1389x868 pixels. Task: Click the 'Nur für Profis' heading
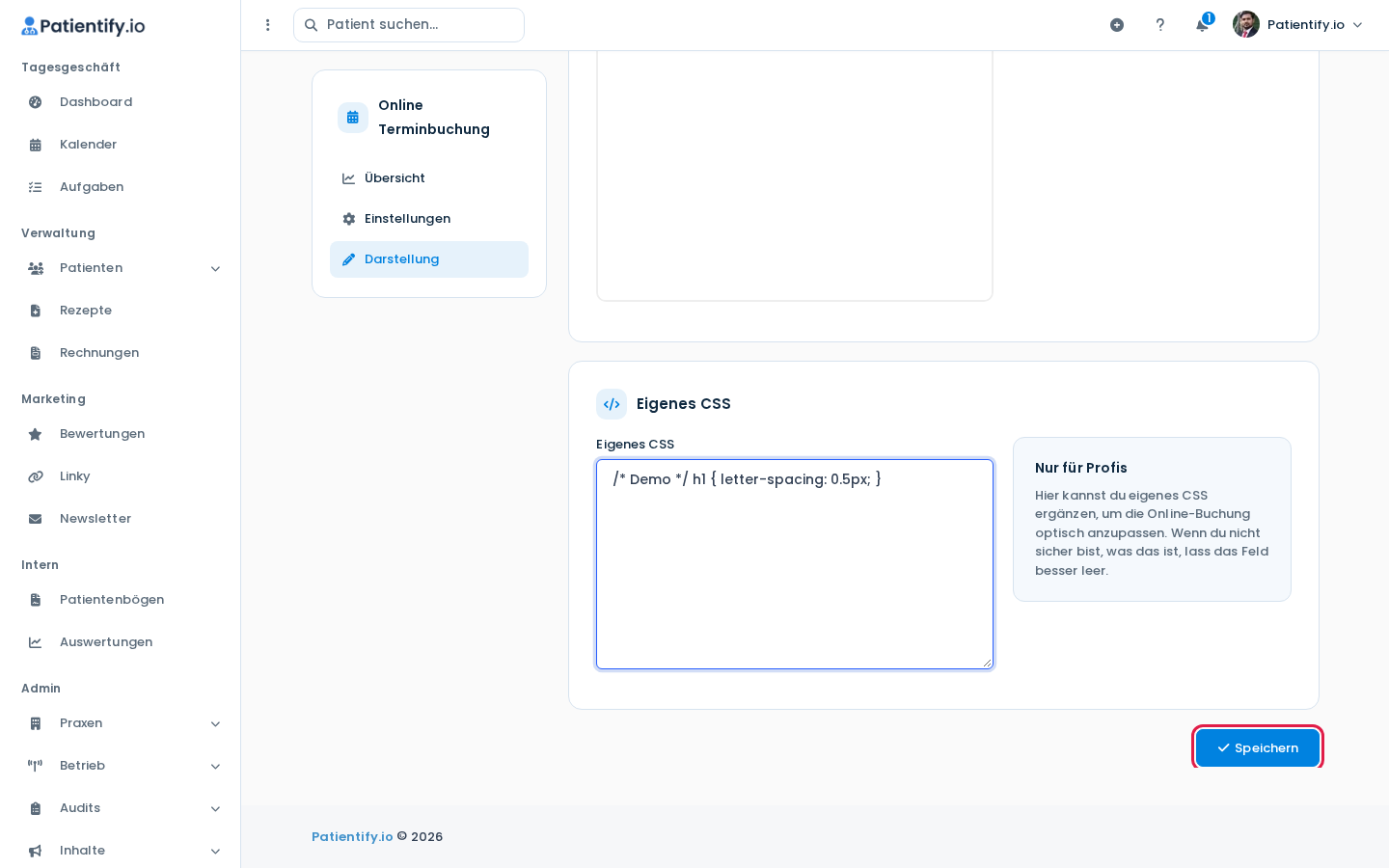click(x=1081, y=468)
